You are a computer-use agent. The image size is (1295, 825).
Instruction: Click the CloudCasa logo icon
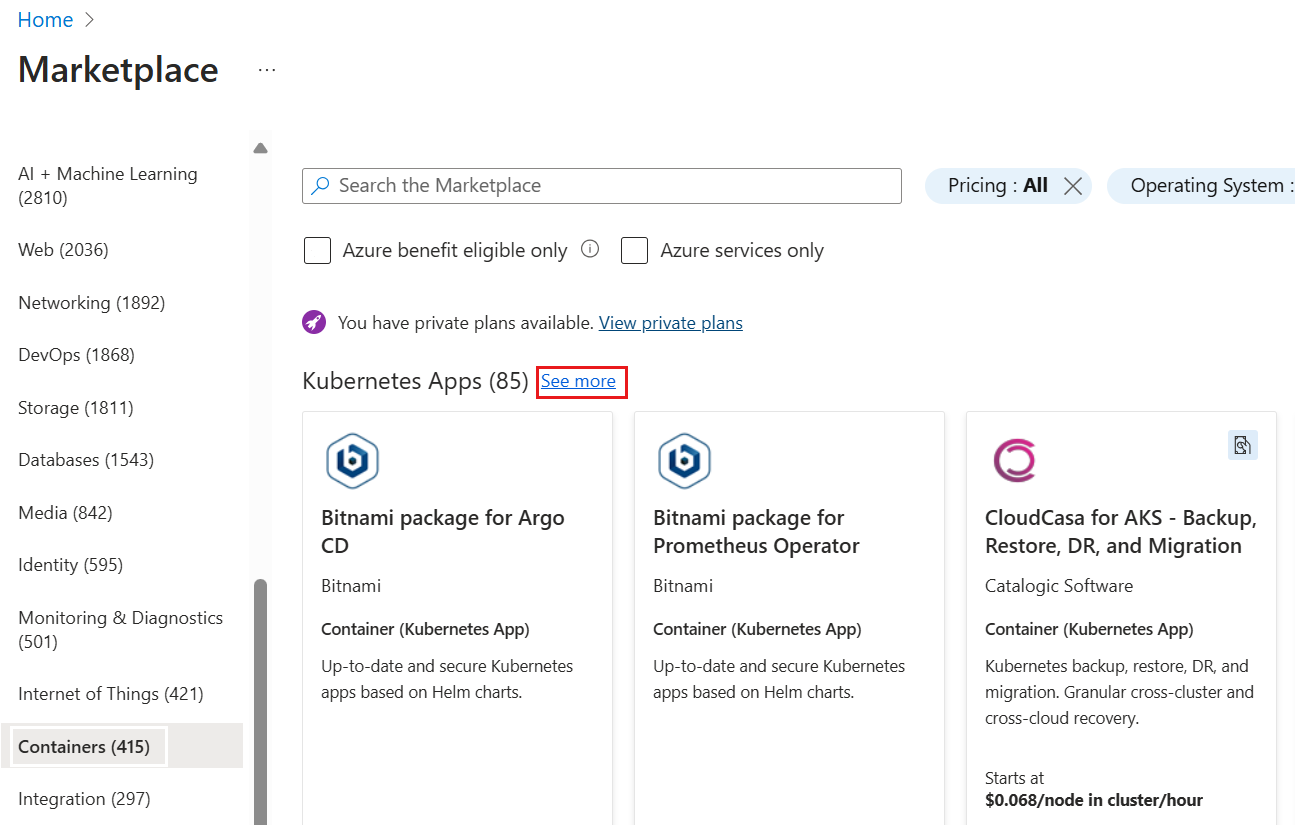1014,461
